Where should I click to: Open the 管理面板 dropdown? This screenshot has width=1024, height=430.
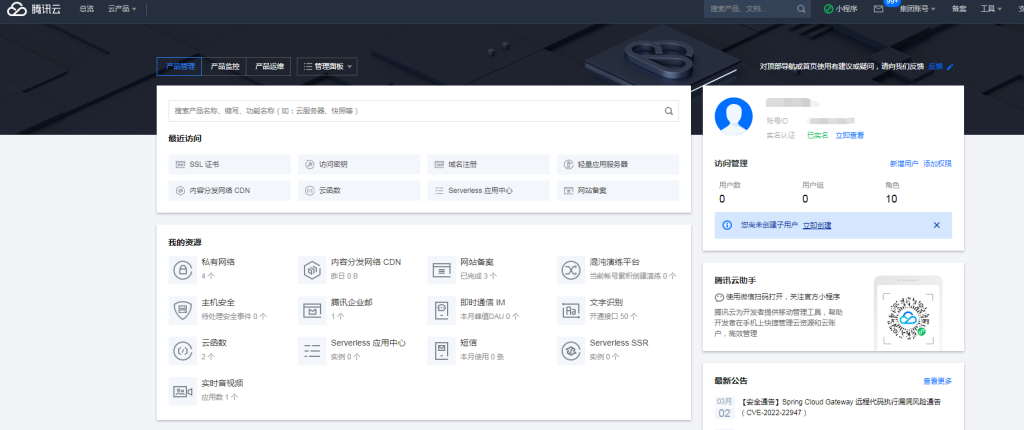327,67
